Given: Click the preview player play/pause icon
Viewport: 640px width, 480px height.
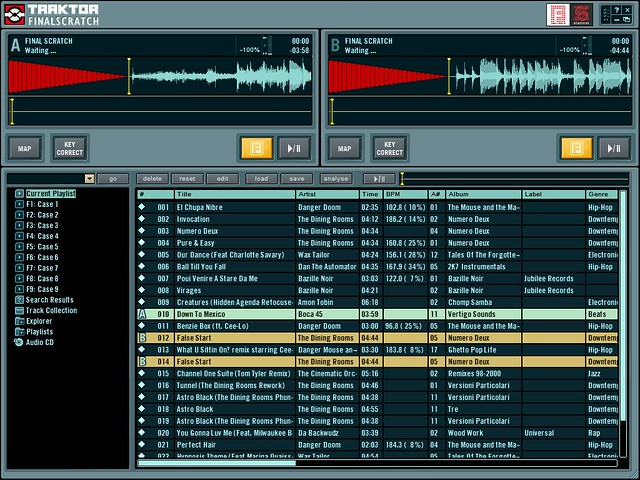Looking at the screenshot, I should tap(379, 178).
